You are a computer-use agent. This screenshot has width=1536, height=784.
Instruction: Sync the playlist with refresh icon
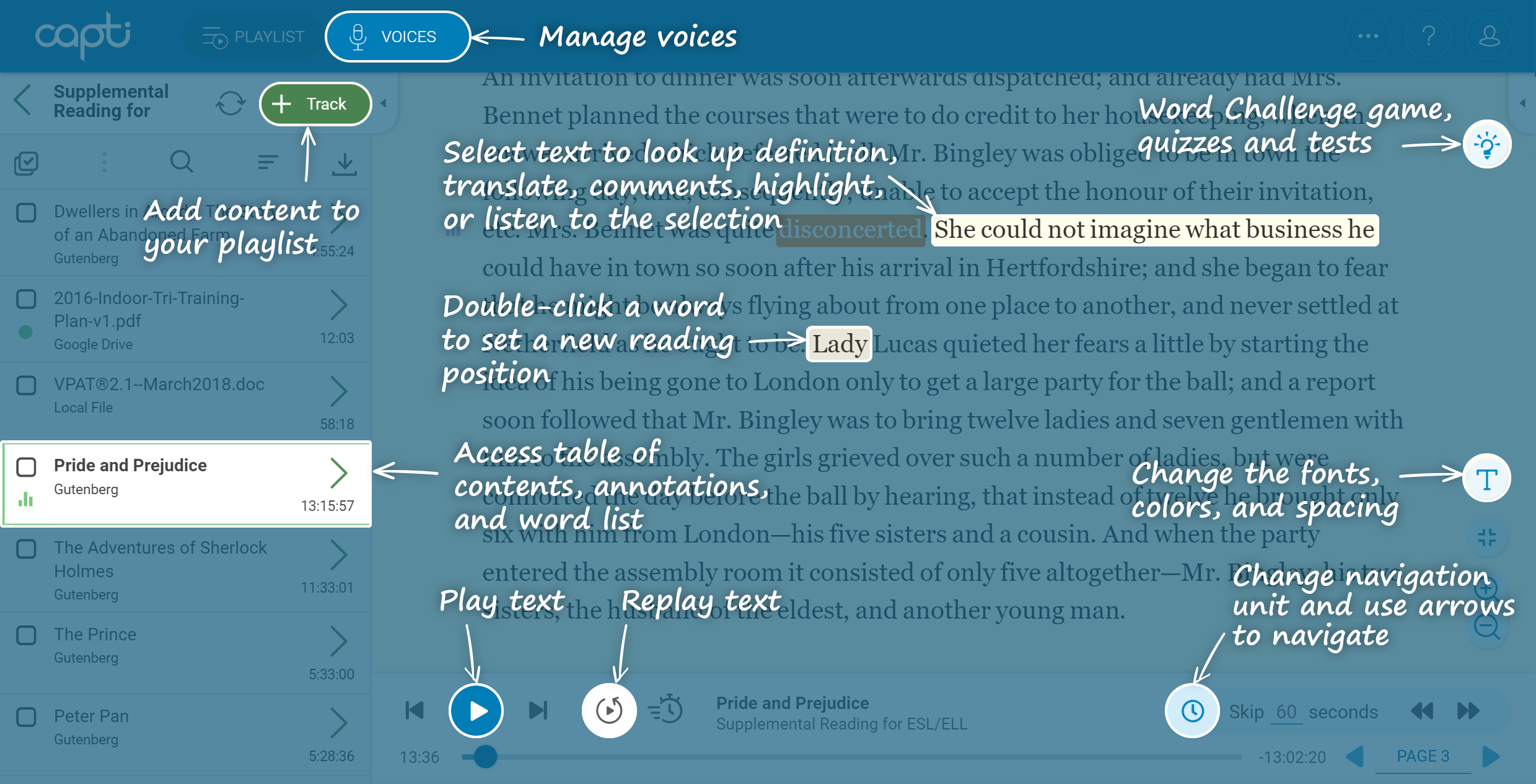click(x=230, y=103)
